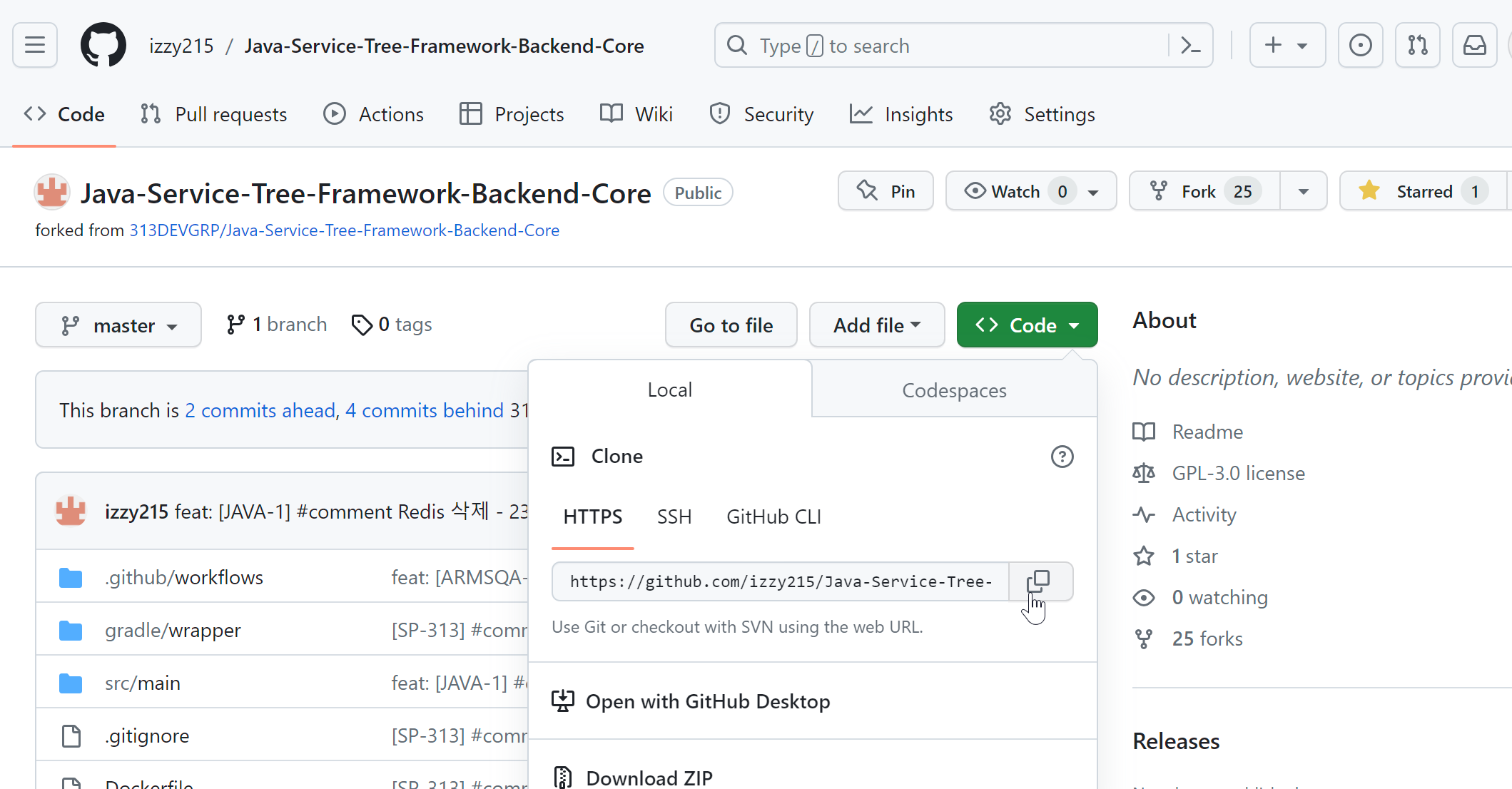This screenshot has width=1512, height=789.
Task: Open the 2 commits ahead link
Action: 260,410
